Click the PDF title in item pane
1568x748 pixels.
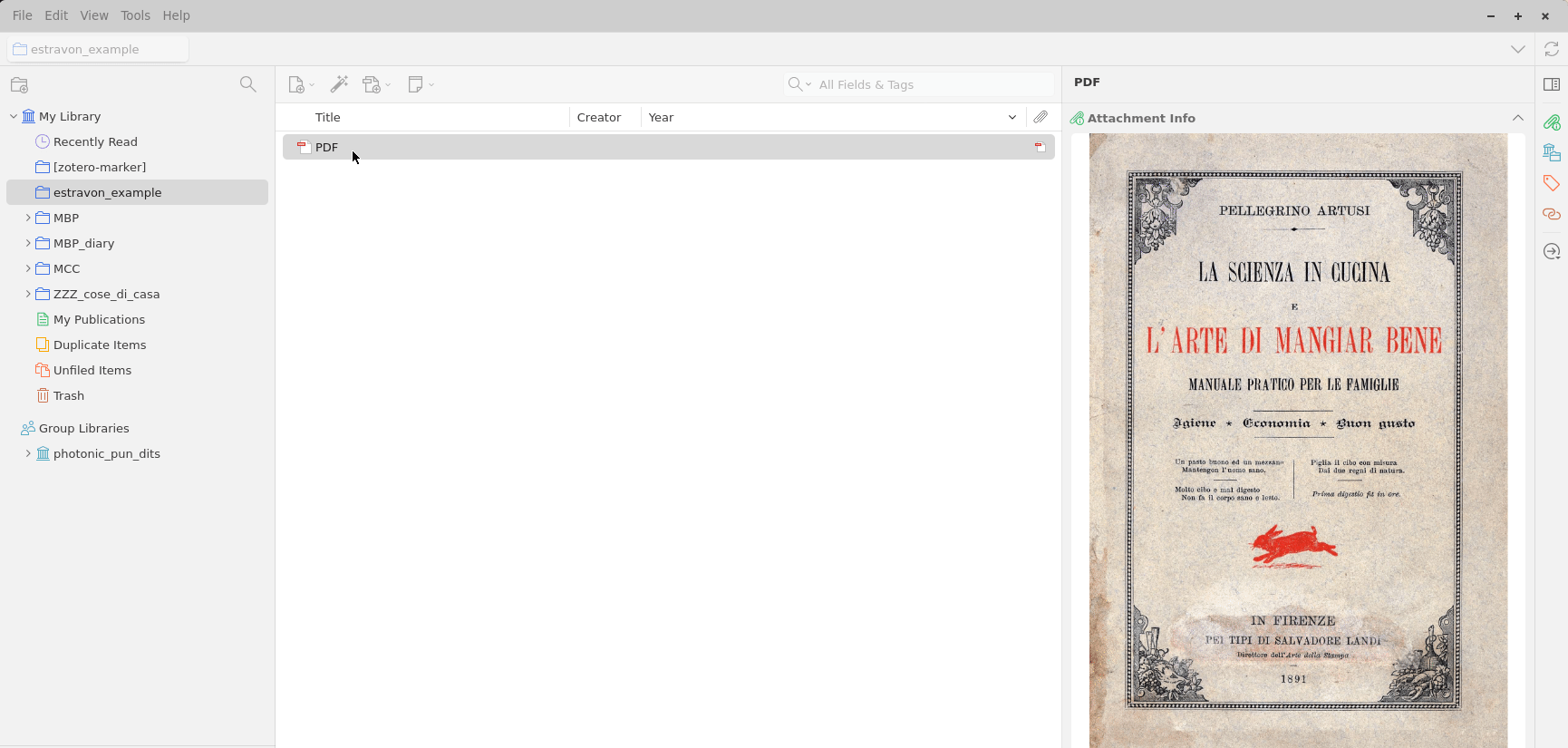(x=1087, y=82)
